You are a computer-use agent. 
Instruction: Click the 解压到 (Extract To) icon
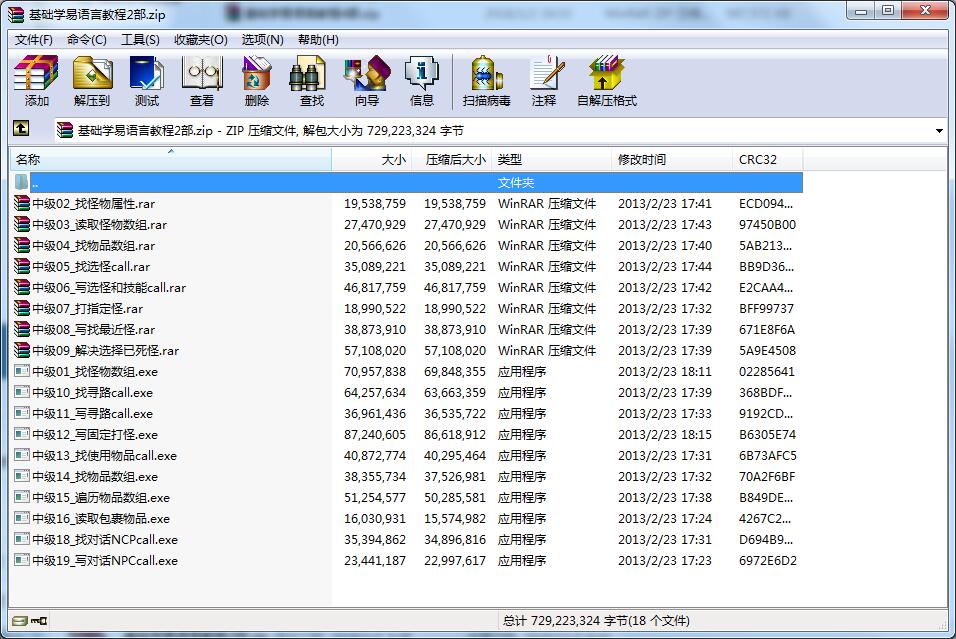tap(92, 82)
